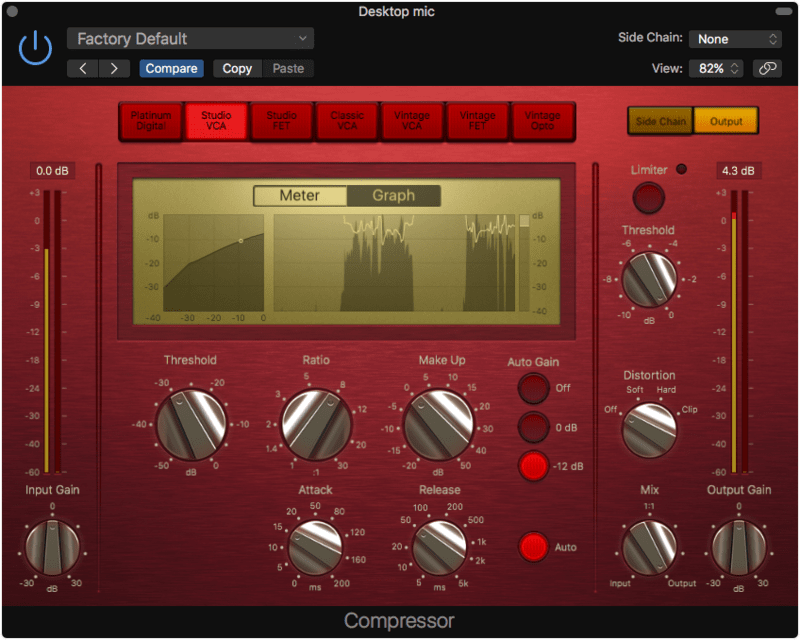Select the Vintage FET model
This screenshot has width=800, height=640.
pos(476,120)
